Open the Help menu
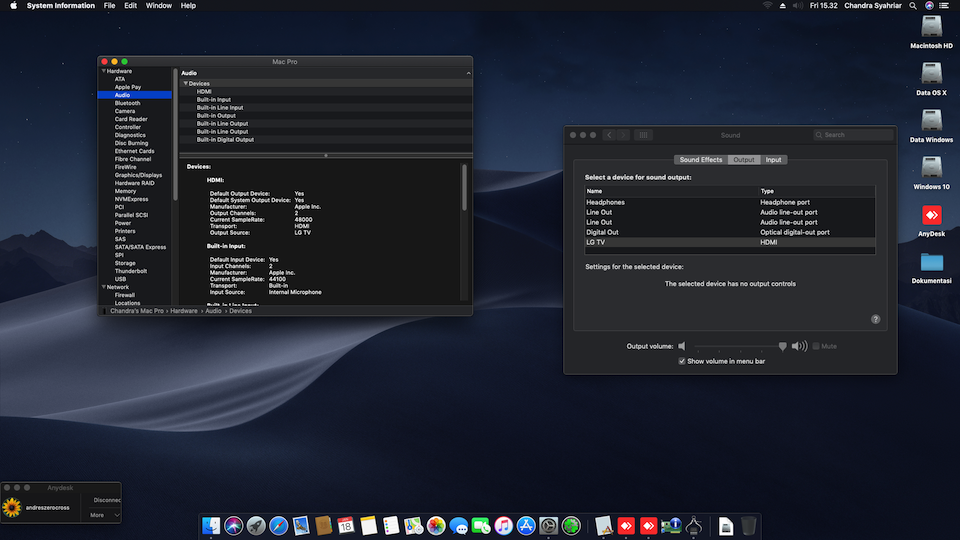The image size is (960, 540). click(188, 6)
